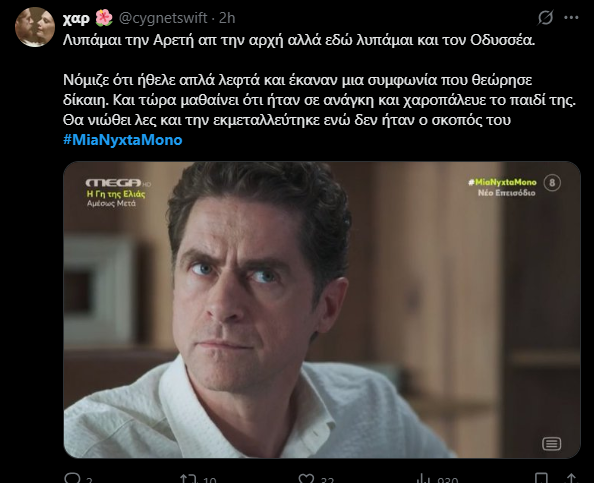Bookmark the post with the bookmark icon

(x=541, y=478)
